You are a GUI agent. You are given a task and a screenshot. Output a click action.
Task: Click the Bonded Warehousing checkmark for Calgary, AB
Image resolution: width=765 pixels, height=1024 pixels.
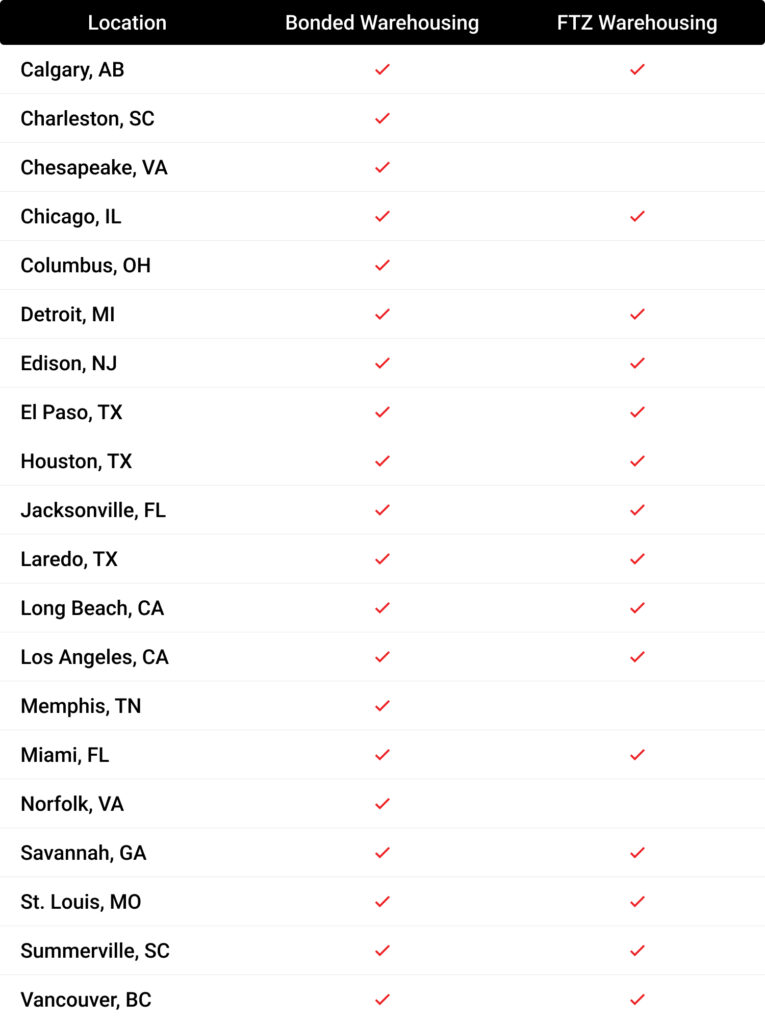[x=382, y=69]
